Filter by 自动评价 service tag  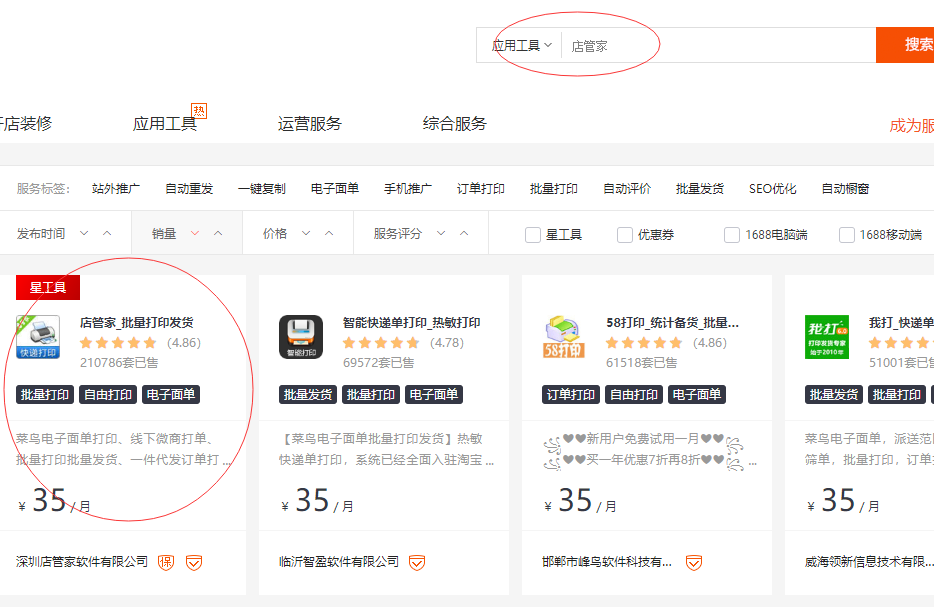(627, 189)
